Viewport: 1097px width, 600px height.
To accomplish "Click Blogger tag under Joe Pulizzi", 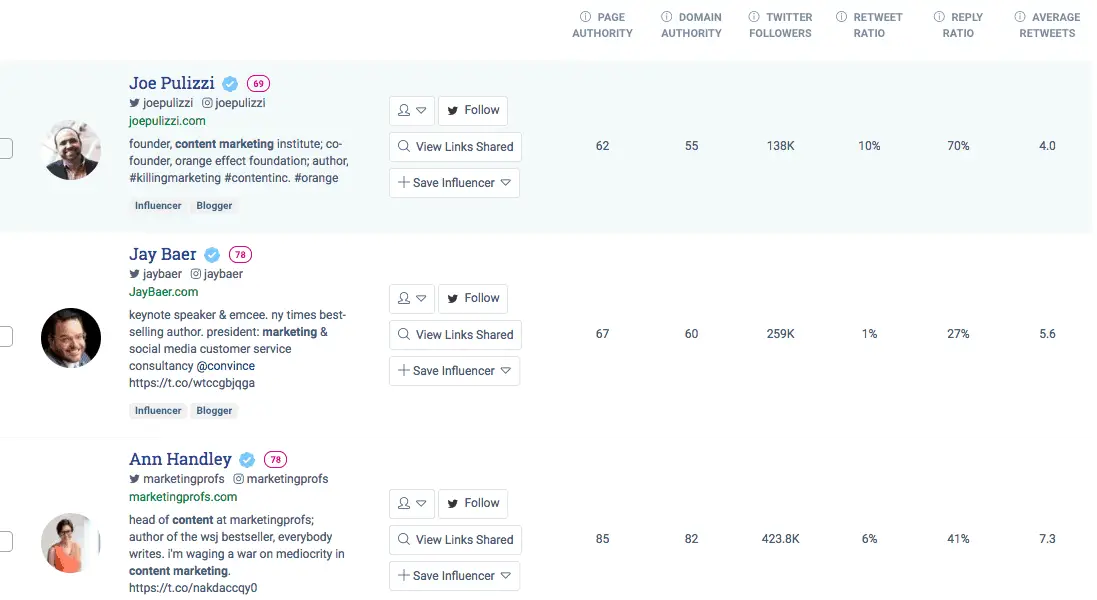I will (214, 206).
